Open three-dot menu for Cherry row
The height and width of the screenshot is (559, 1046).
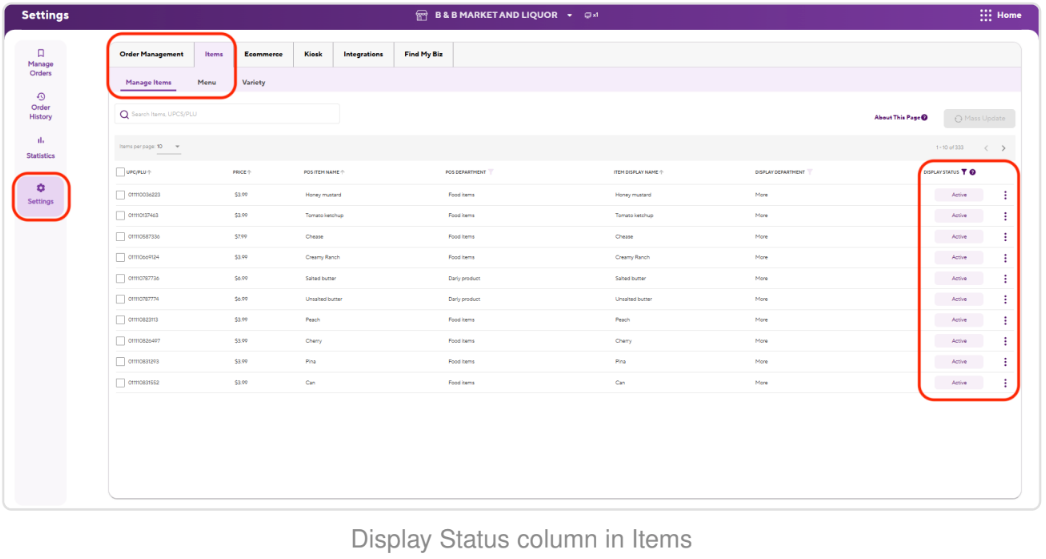tap(1005, 341)
